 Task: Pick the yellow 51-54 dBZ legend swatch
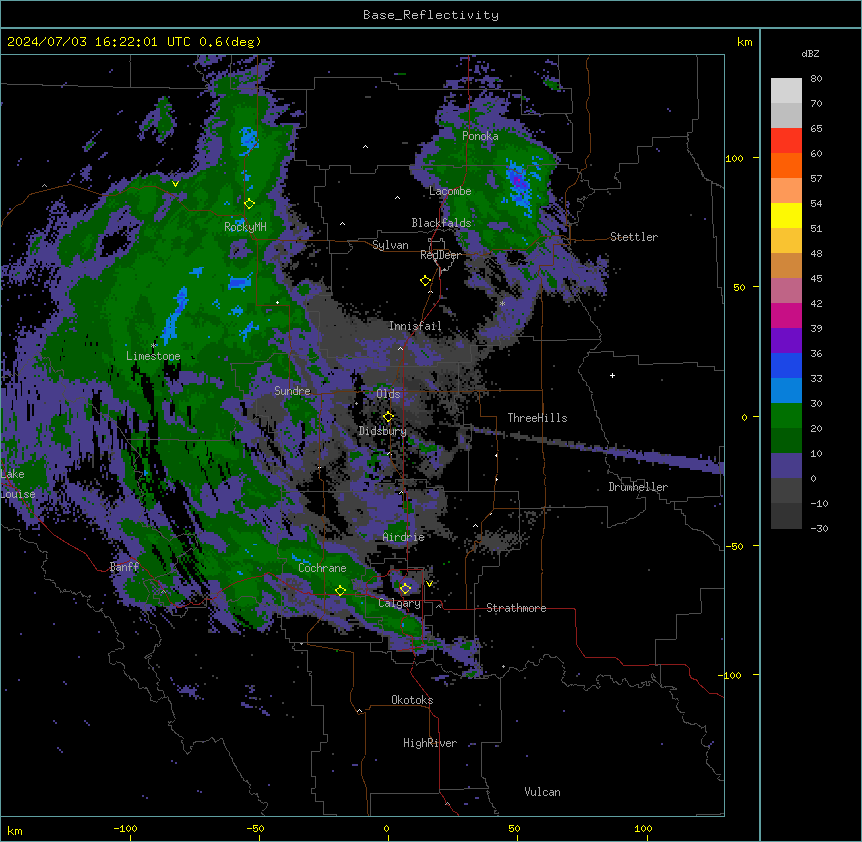pos(786,215)
